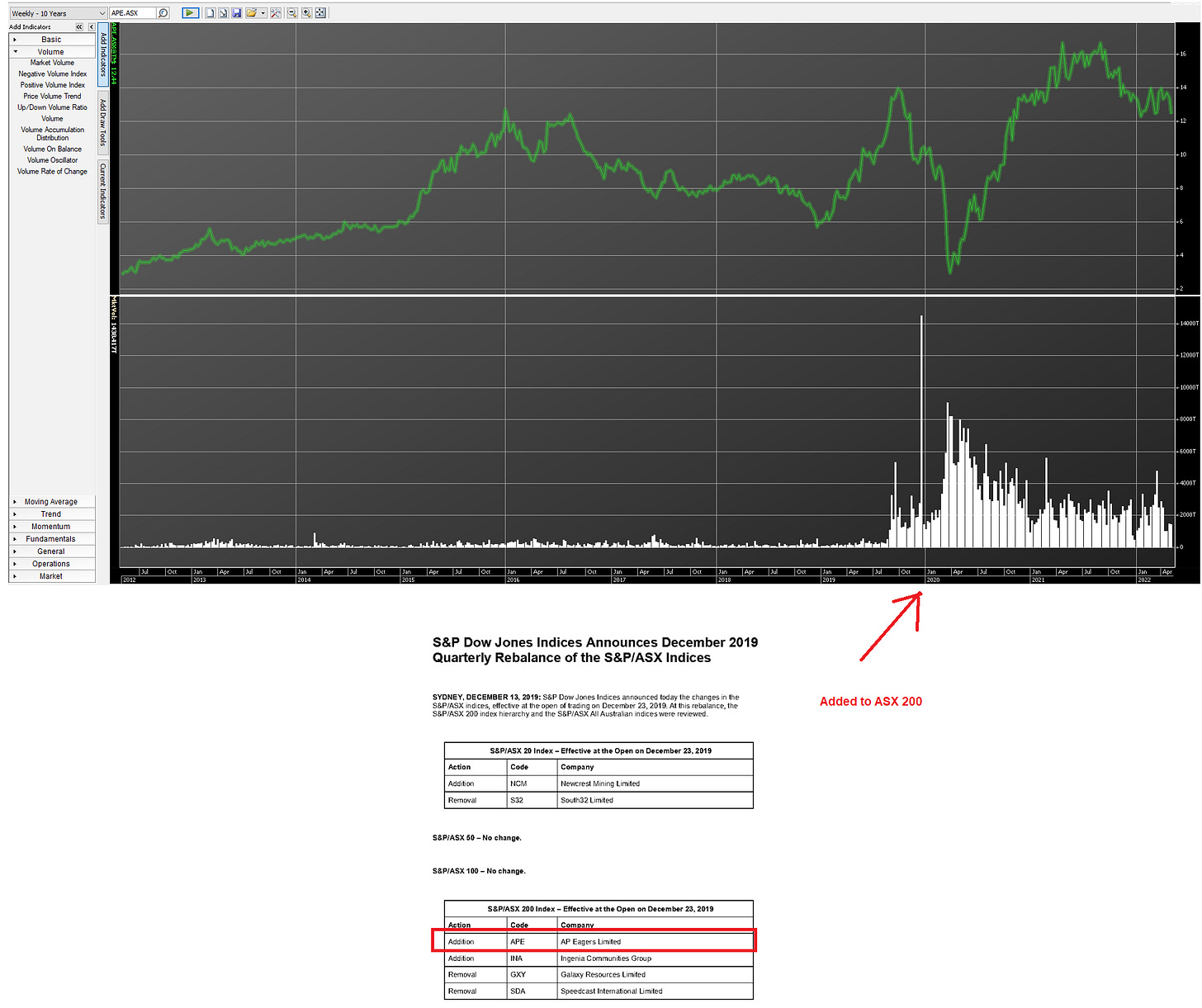The height and width of the screenshot is (1008, 1202).
Task: Click the APE.ASX symbol input field
Action: click(133, 13)
